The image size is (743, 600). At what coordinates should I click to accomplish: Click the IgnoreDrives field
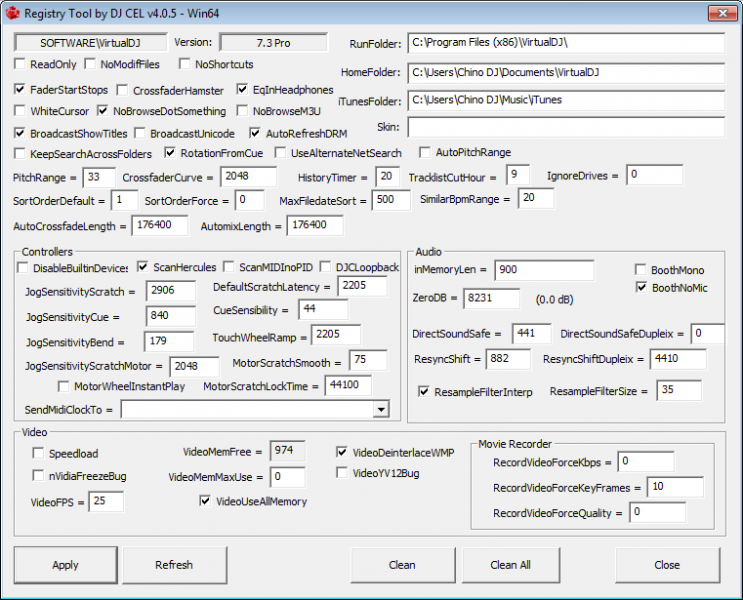coord(654,175)
